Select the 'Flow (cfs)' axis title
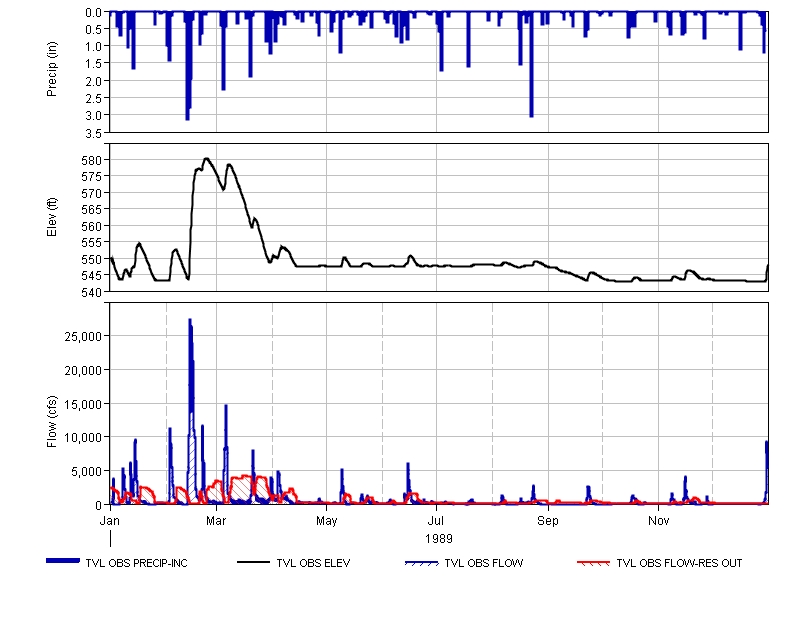800x627 pixels. click(x=52, y=422)
